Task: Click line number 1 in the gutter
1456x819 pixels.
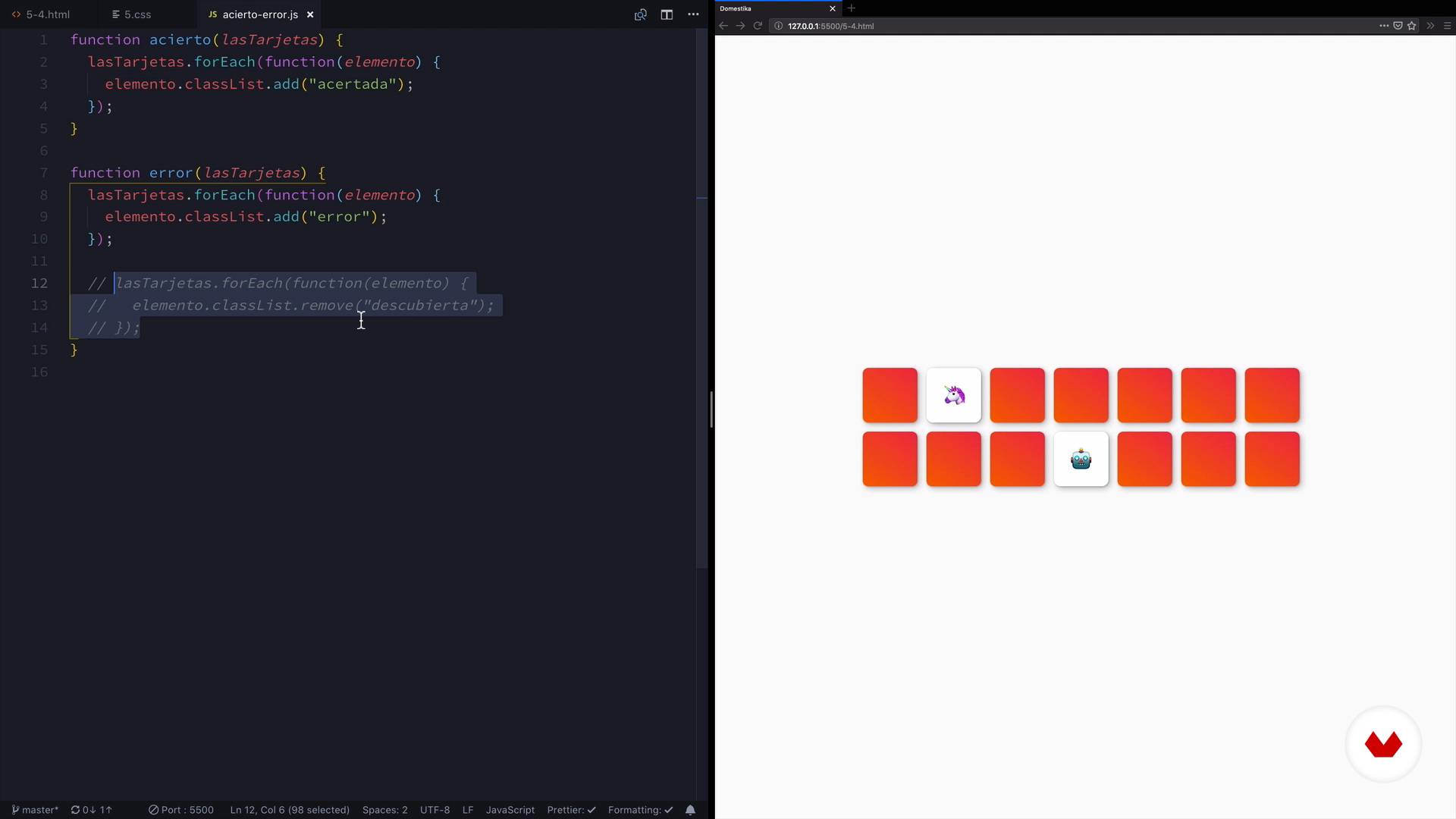Action: click(x=44, y=39)
